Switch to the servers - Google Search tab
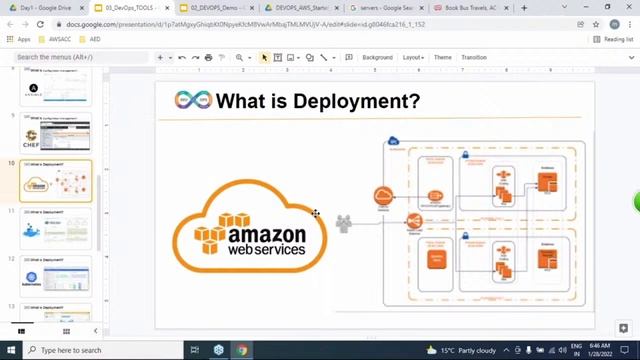 pos(387,8)
